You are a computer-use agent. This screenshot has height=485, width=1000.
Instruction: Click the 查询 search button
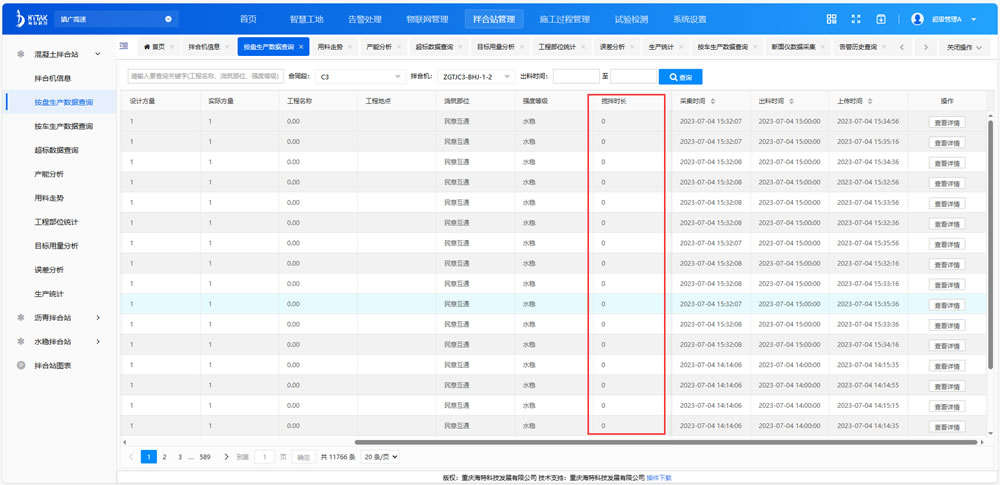(x=681, y=77)
